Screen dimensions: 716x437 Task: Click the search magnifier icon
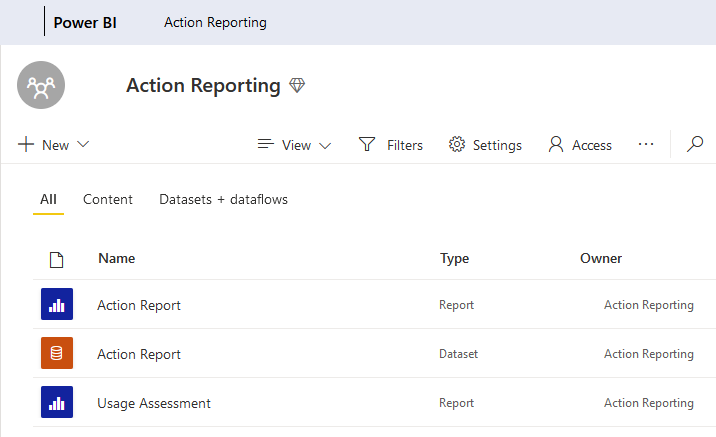coord(695,144)
